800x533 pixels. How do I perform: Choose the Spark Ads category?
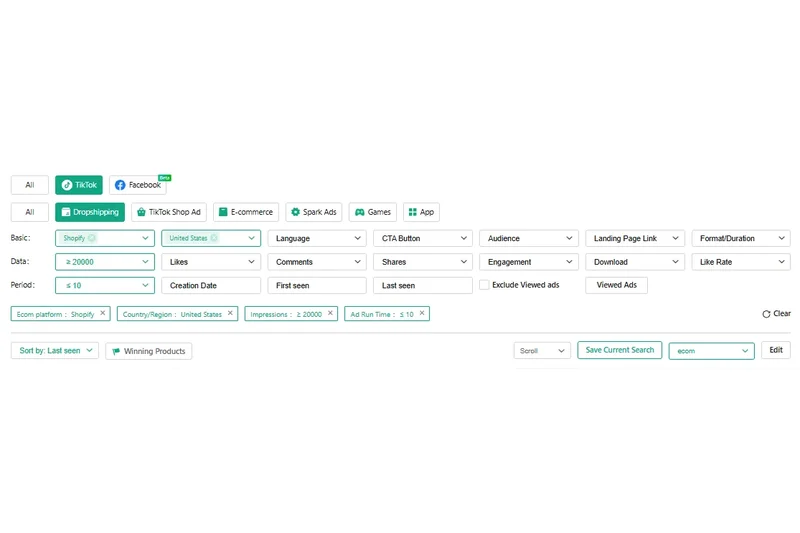click(313, 212)
